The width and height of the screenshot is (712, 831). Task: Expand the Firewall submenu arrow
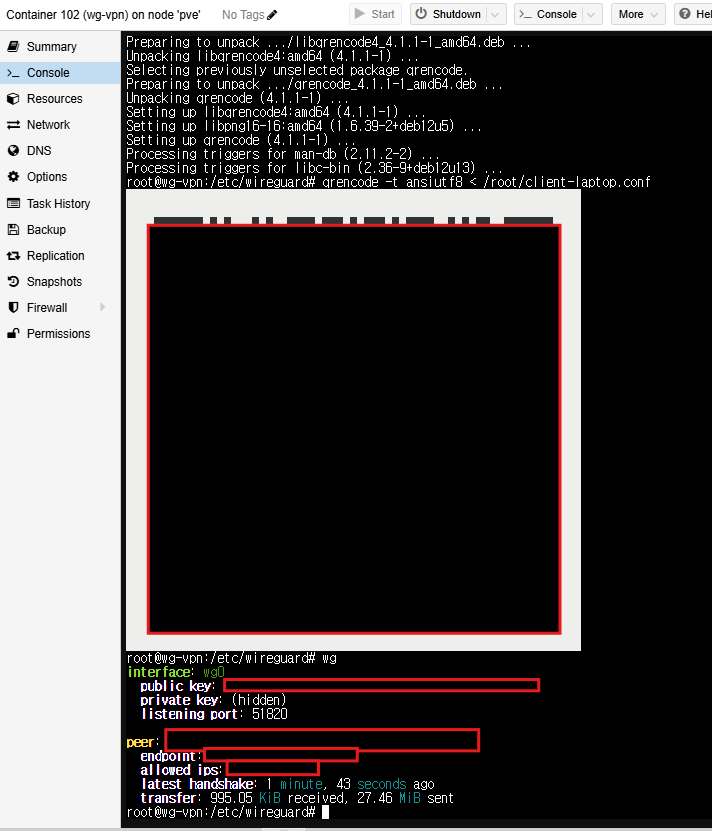(102, 307)
